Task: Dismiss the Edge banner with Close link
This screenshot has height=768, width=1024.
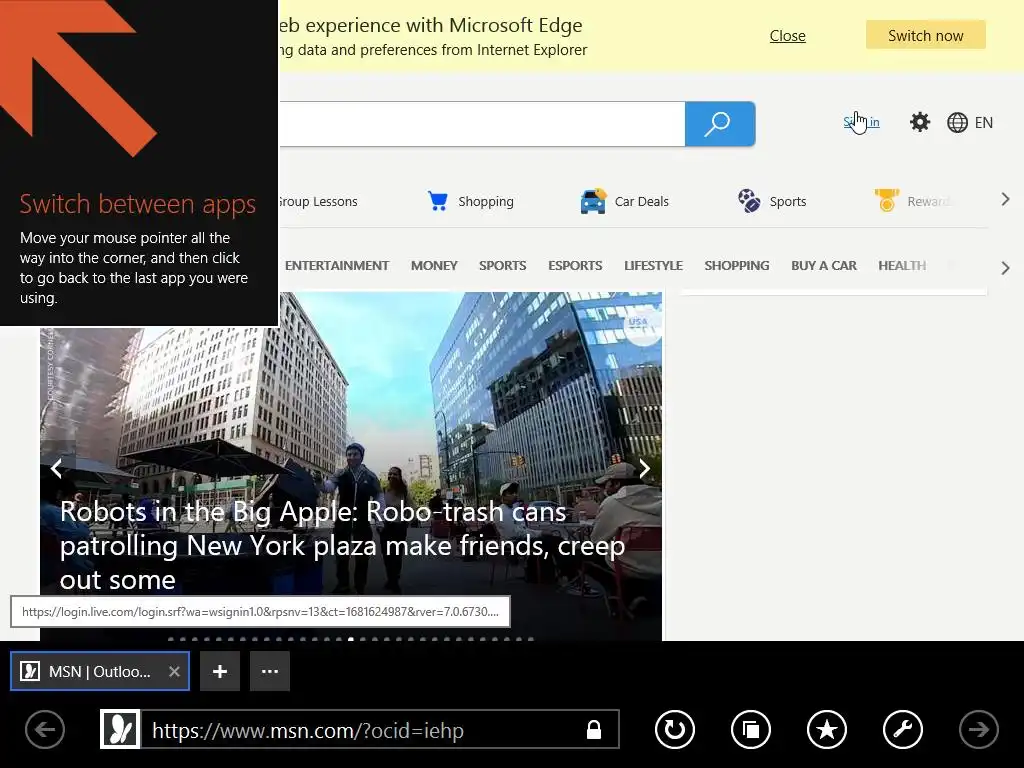Action: pyautogui.click(x=788, y=36)
